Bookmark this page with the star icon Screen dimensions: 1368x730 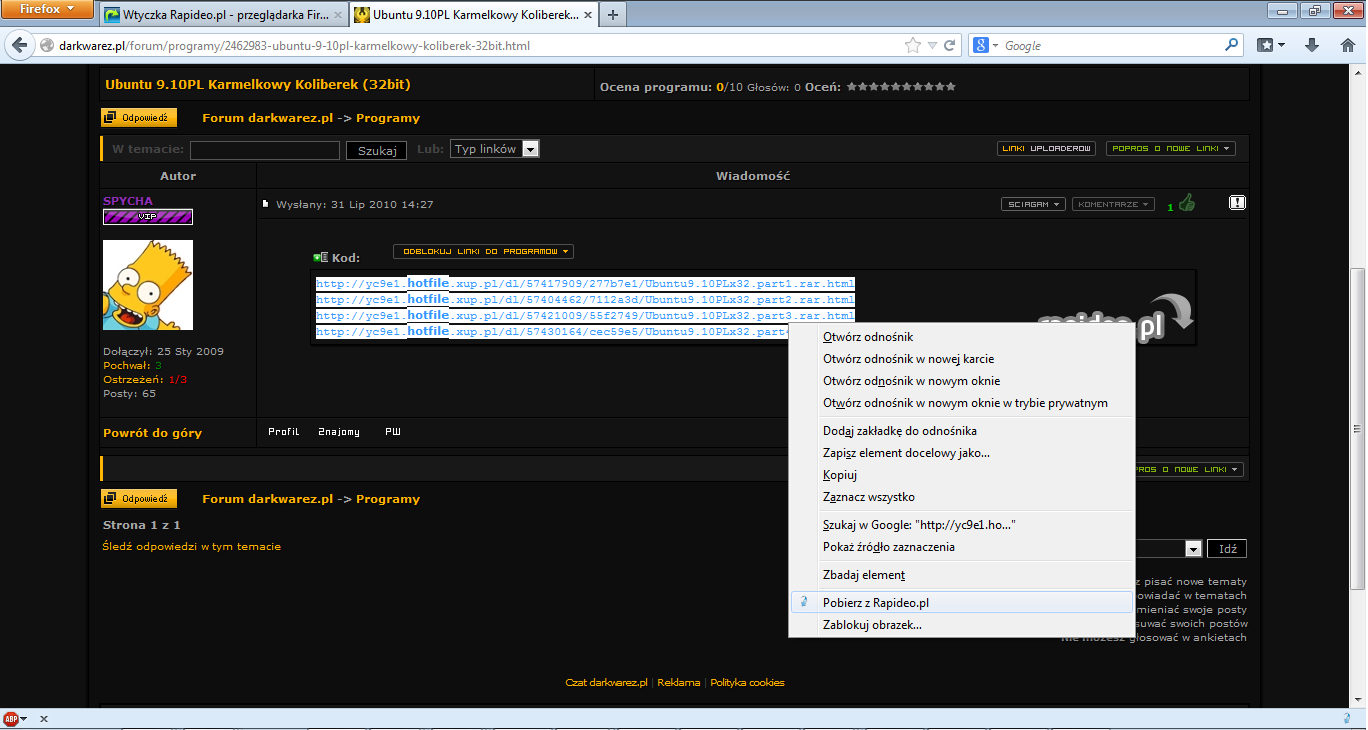click(912, 46)
